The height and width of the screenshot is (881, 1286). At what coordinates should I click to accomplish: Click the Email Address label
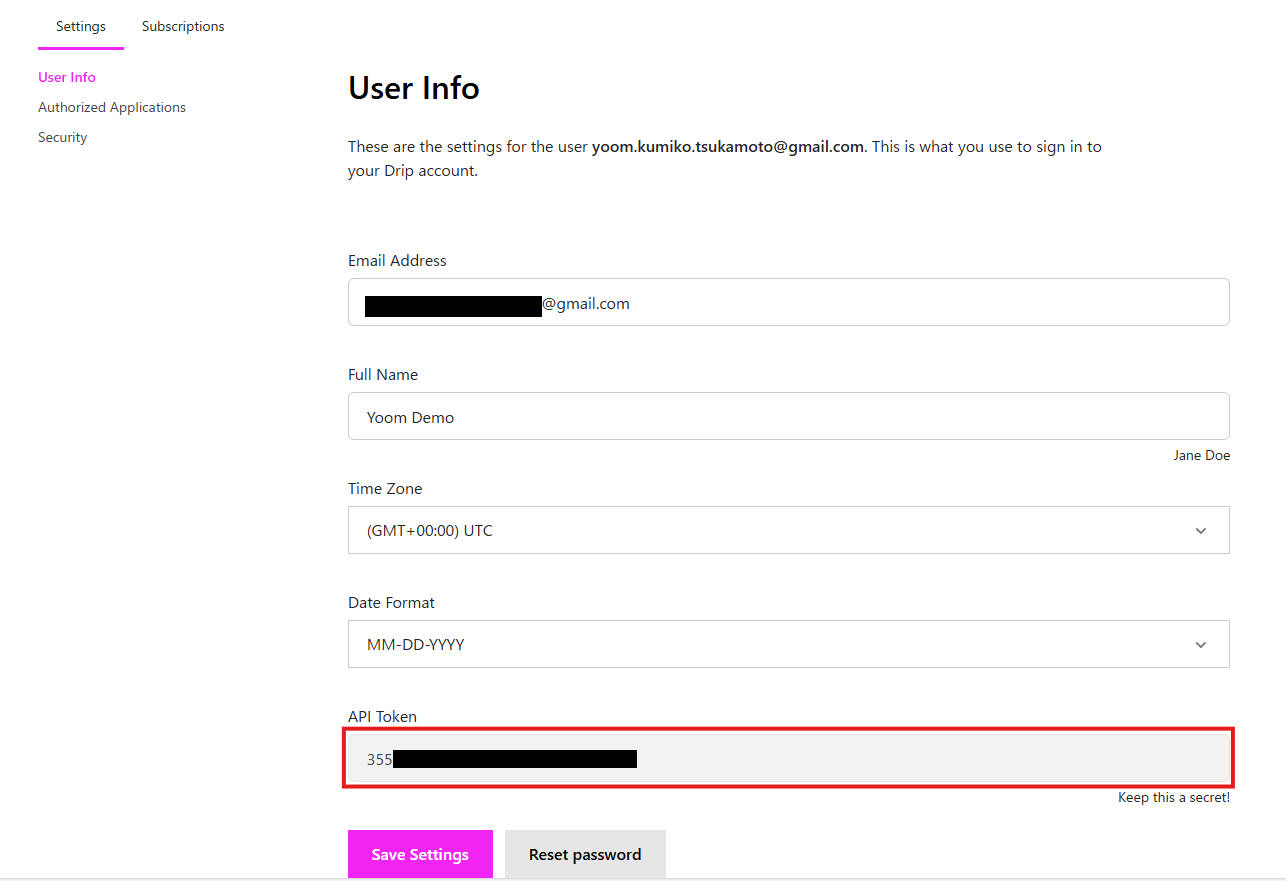(x=397, y=260)
